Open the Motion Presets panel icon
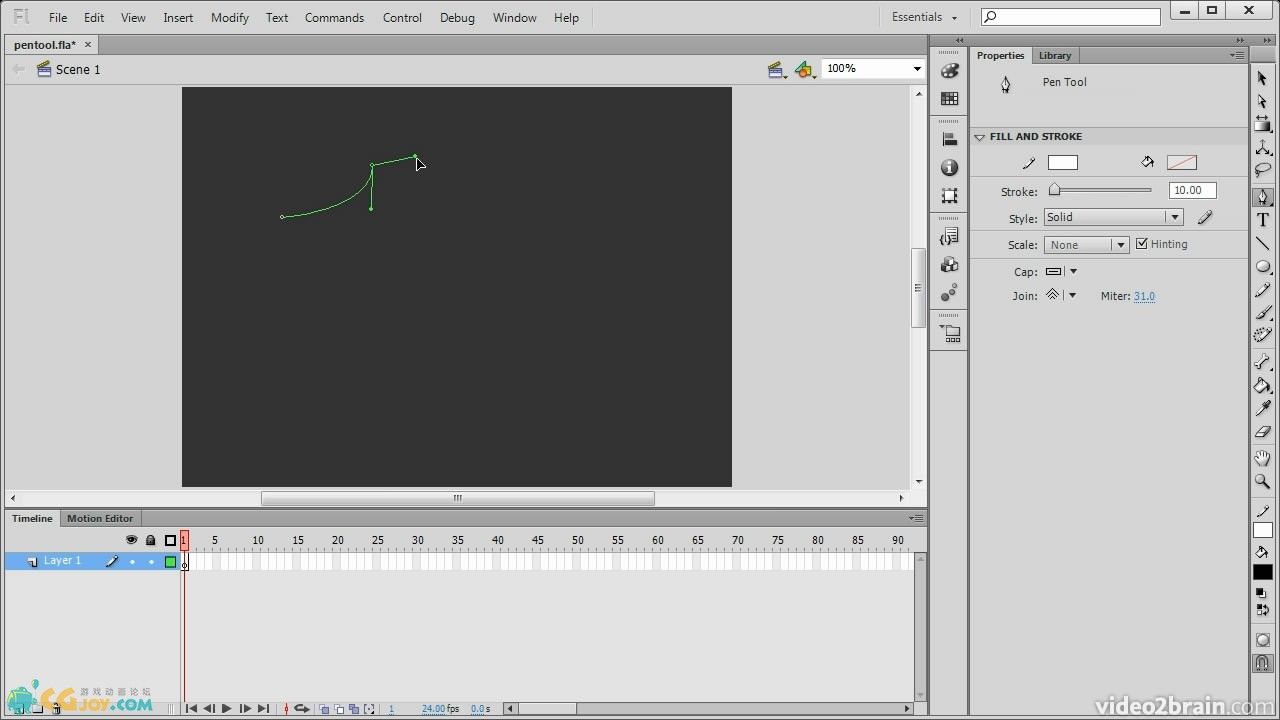This screenshot has width=1280, height=720. [949, 292]
